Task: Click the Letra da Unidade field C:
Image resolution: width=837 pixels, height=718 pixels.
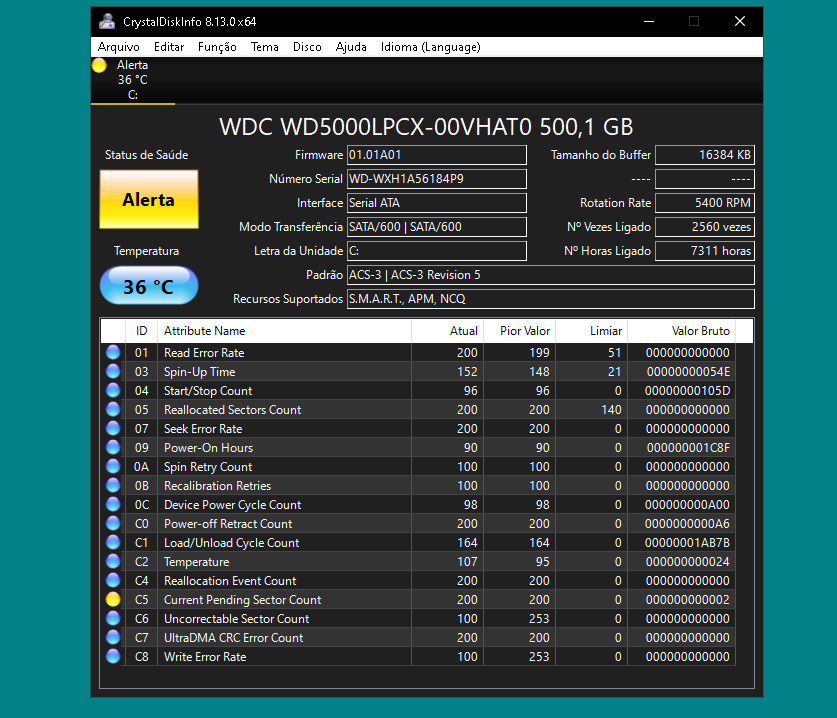Action: (437, 251)
